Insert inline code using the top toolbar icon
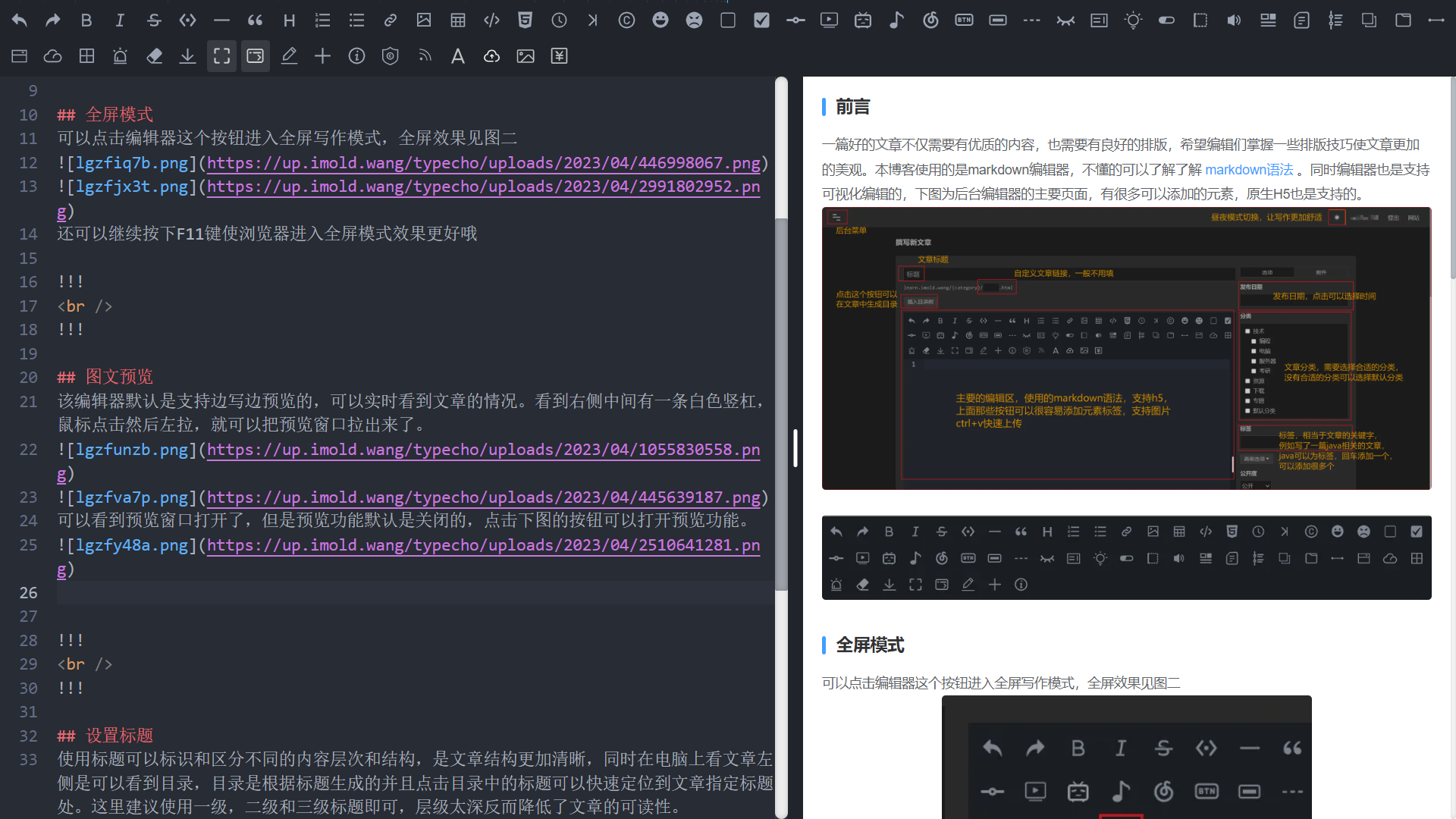This screenshot has width=1456, height=819. coord(187,20)
